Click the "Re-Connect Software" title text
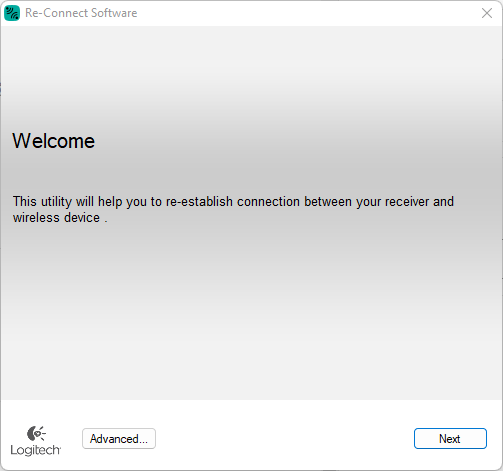The width and height of the screenshot is (503, 471). [81, 13]
